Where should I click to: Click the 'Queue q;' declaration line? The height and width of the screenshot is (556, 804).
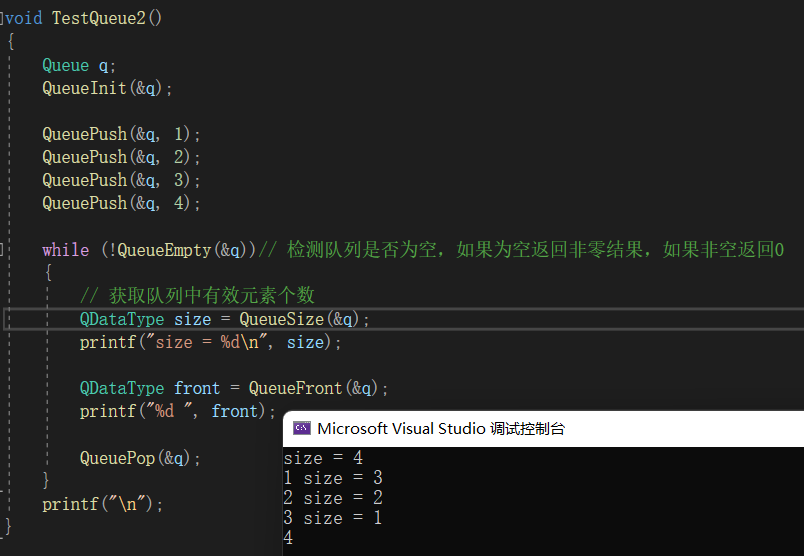(x=79, y=66)
